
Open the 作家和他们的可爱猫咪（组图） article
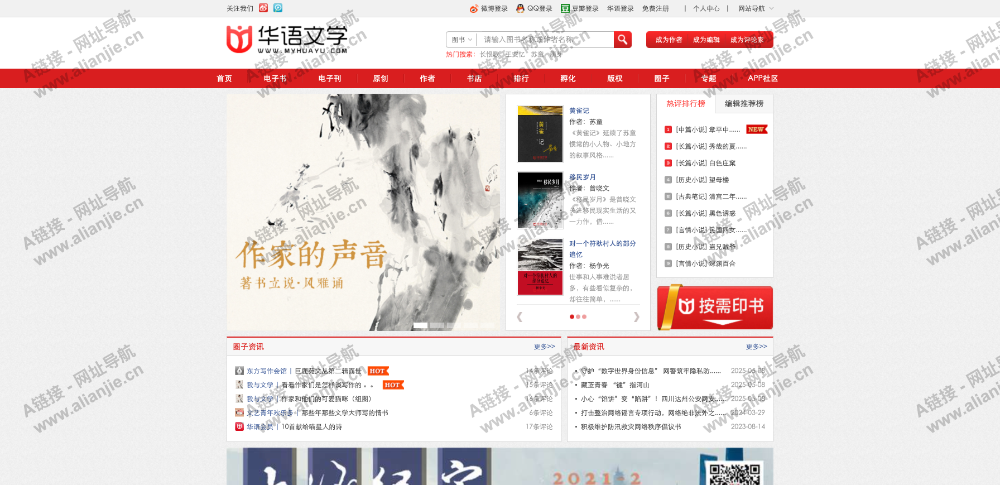pos(326,399)
